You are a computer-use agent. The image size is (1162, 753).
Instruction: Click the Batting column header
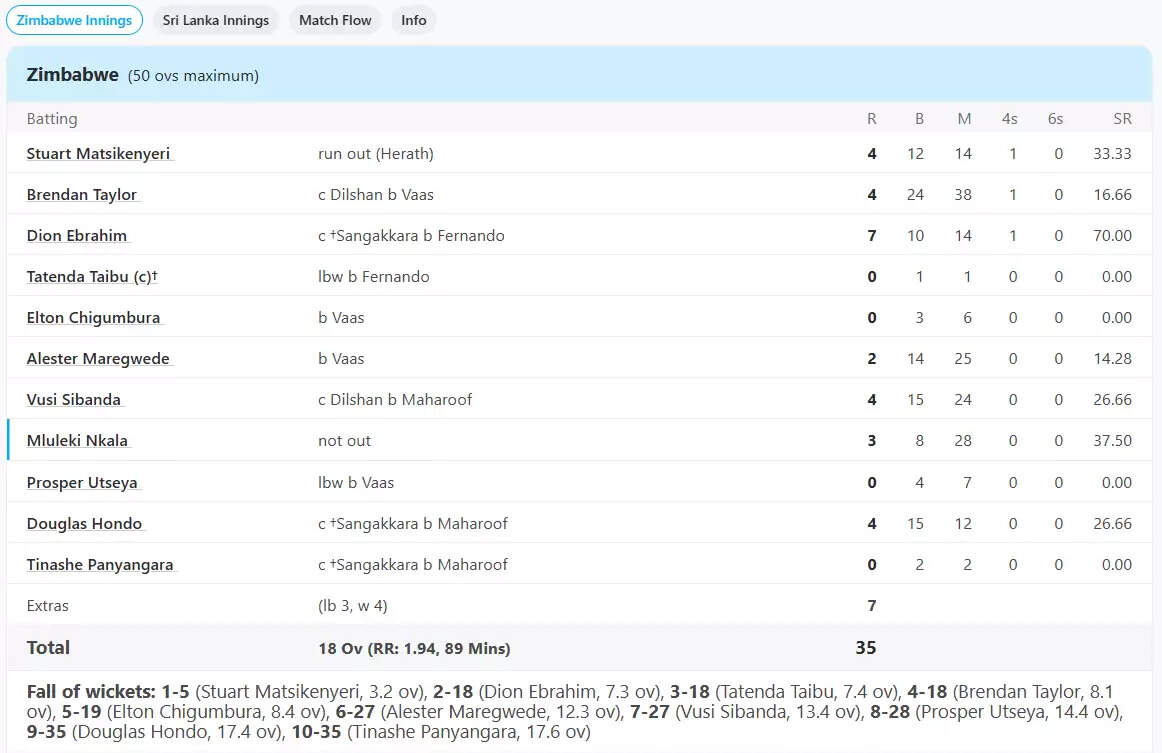[52, 119]
